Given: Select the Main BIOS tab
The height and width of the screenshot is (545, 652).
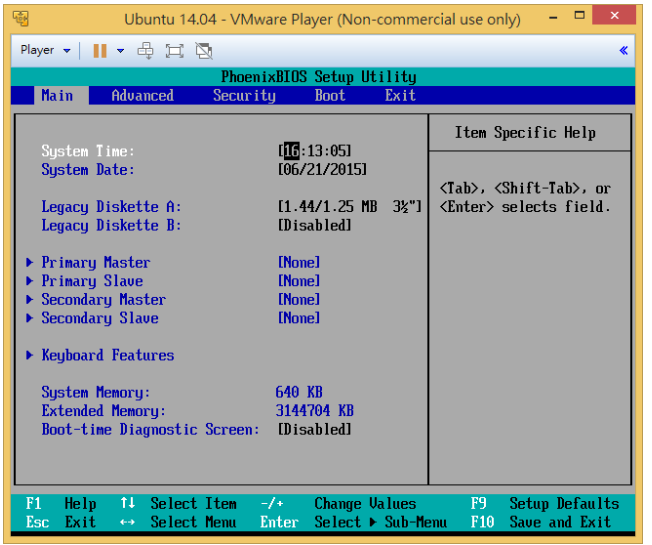Looking at the screenshot, I should point(57,96).
